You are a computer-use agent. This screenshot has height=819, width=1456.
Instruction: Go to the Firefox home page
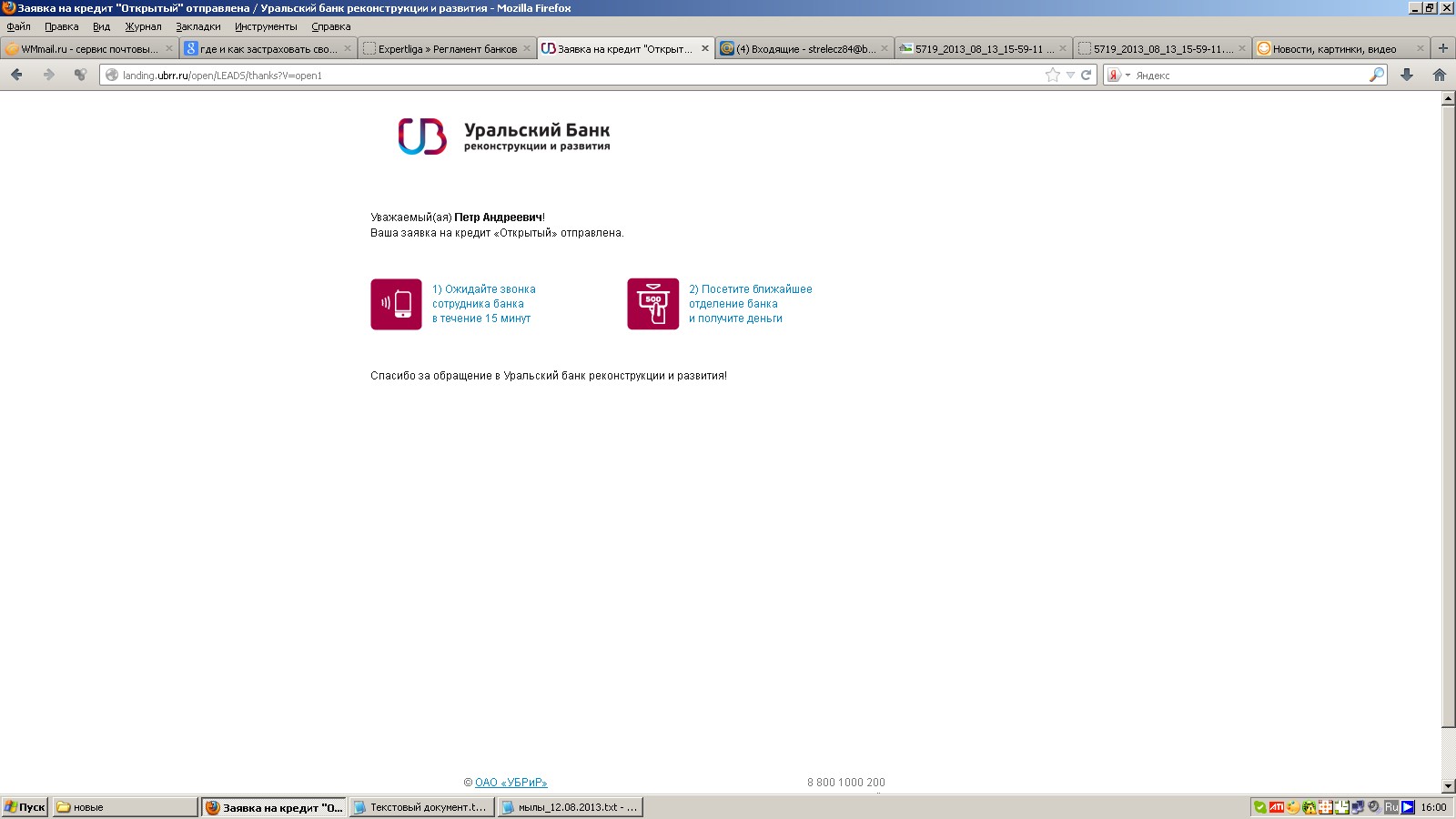[1440, 75]
